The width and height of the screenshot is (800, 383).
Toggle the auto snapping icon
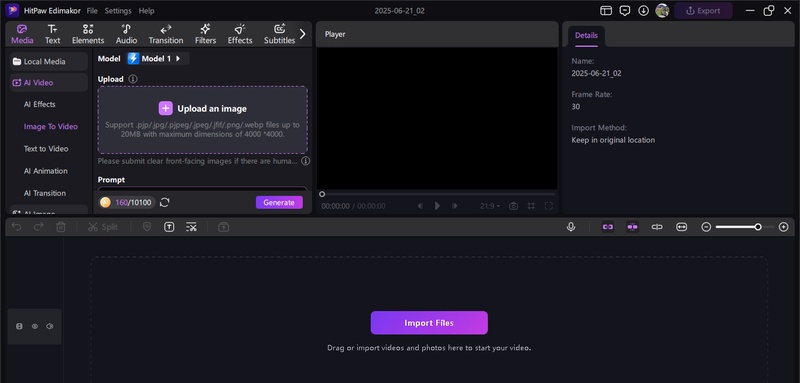click(x=633, y=227)
